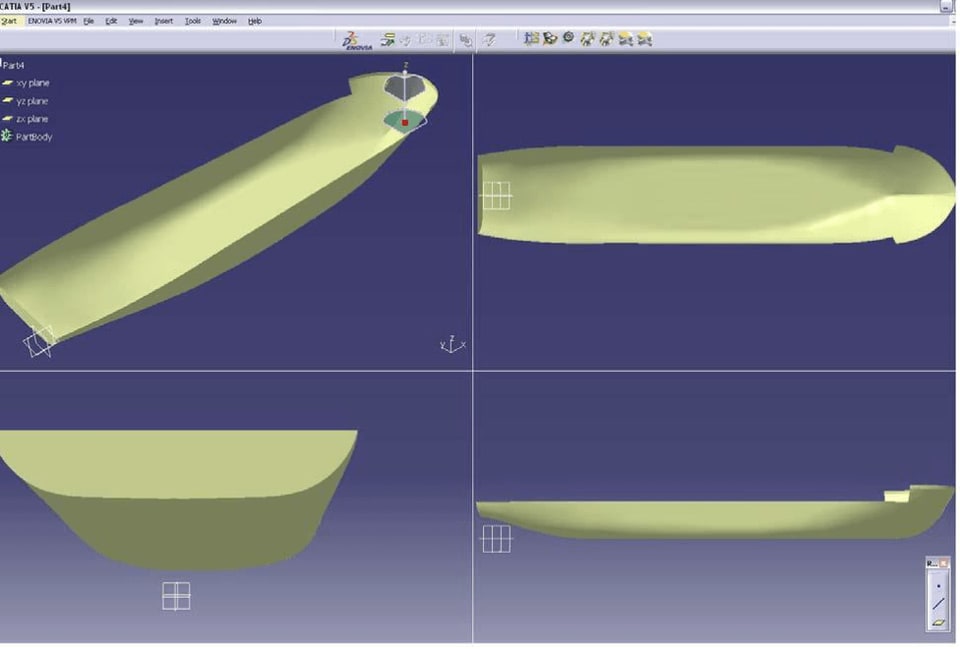
Task: Click the third greyed ENOVIA toolbar icon
Action: 424,40
